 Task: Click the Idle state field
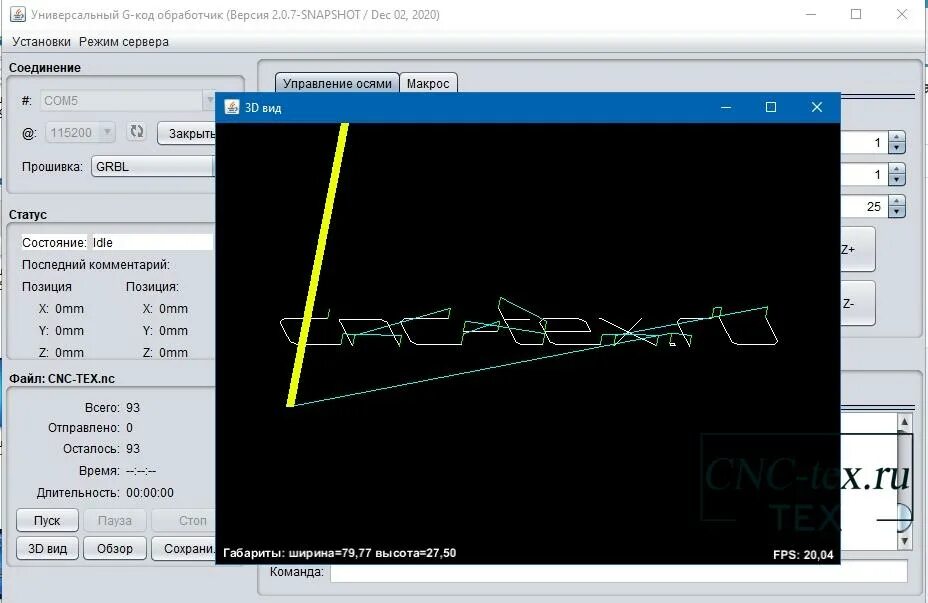(152, 243)
